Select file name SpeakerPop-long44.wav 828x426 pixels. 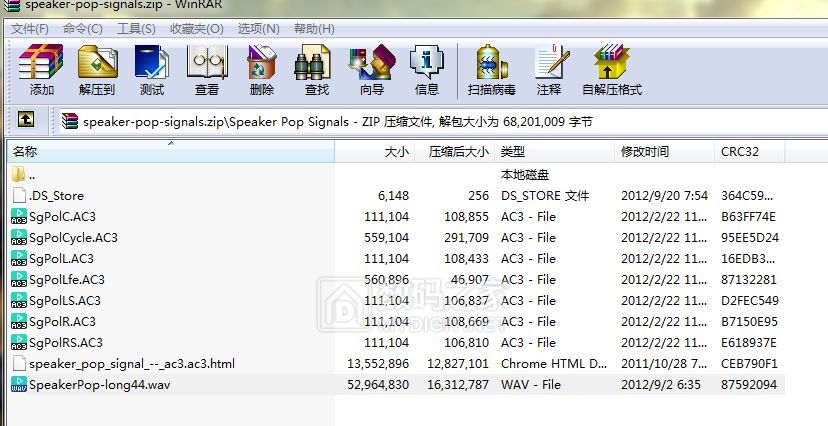pos(100,384)
